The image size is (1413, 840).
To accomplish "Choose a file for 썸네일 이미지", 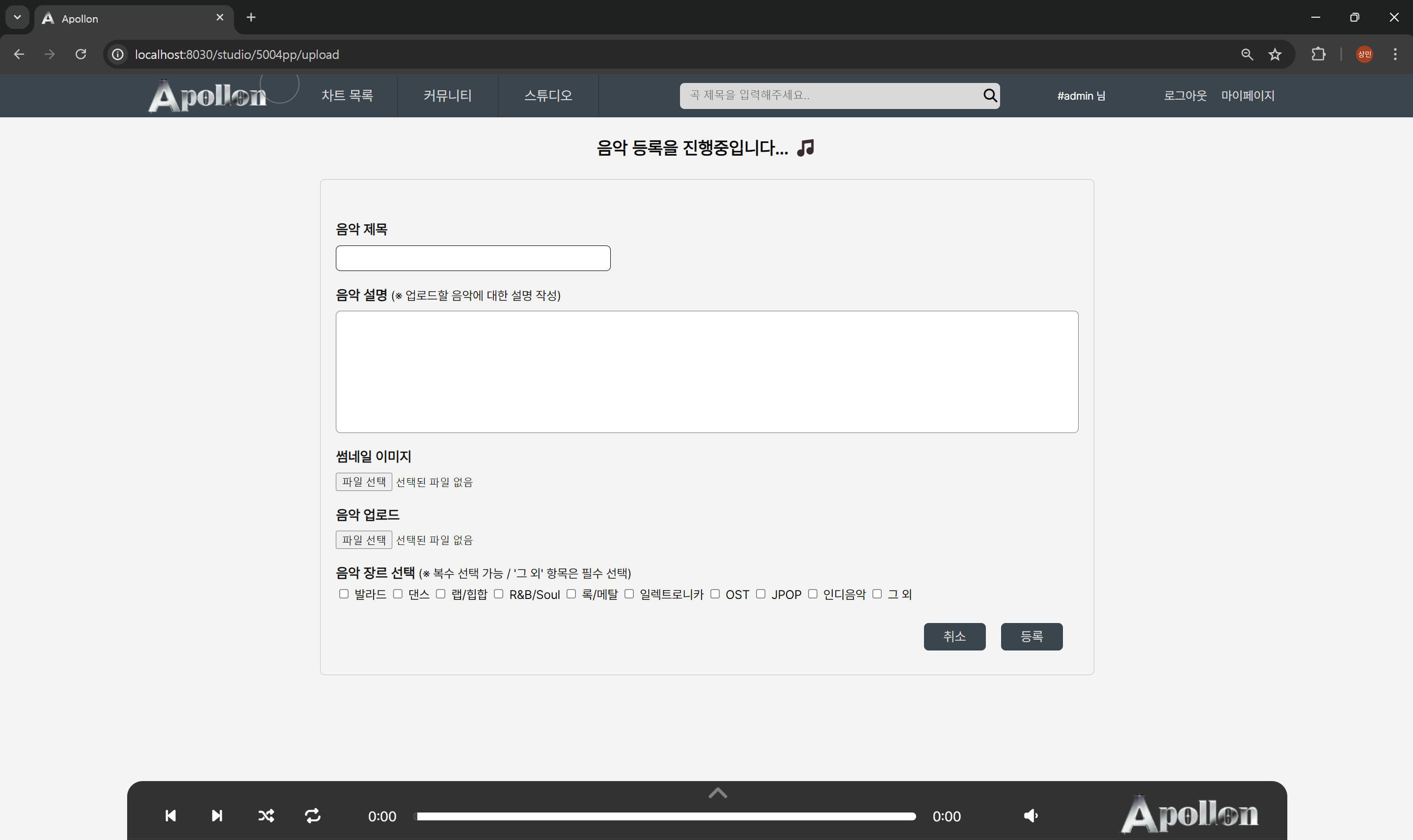I will point(364,482).
